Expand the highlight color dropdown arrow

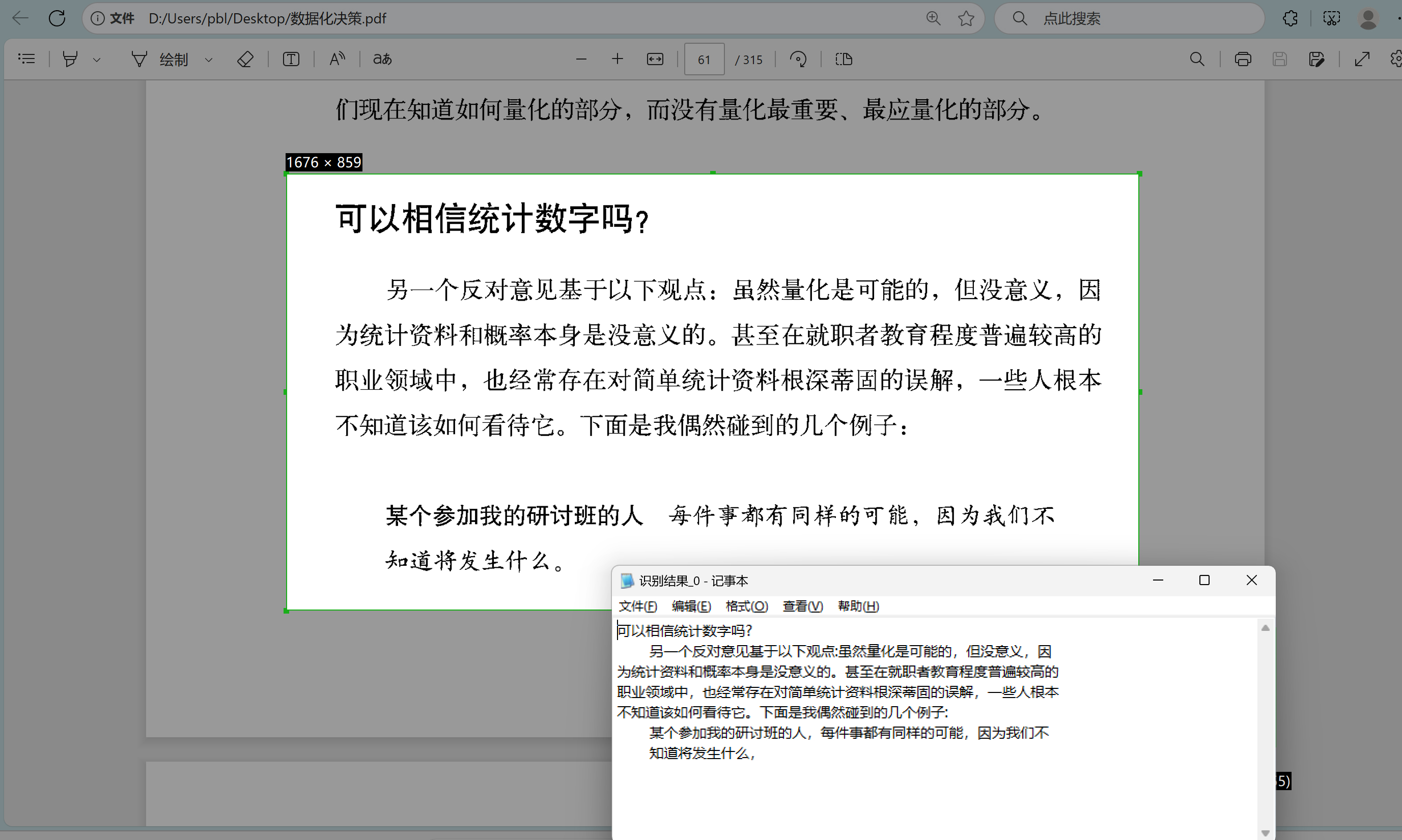pos(97,60)
